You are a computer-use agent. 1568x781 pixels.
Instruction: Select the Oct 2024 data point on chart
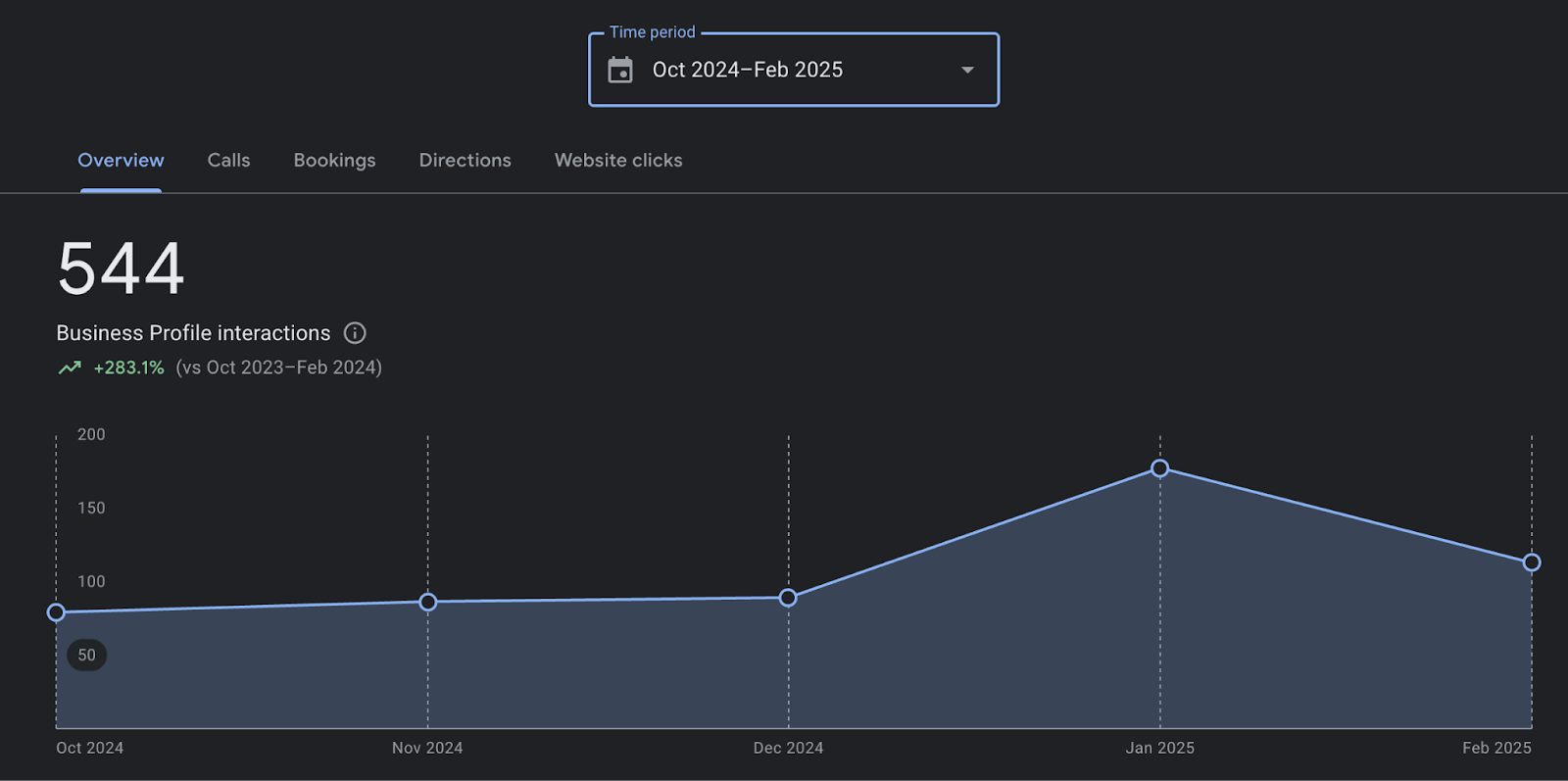tap(57, 612)
